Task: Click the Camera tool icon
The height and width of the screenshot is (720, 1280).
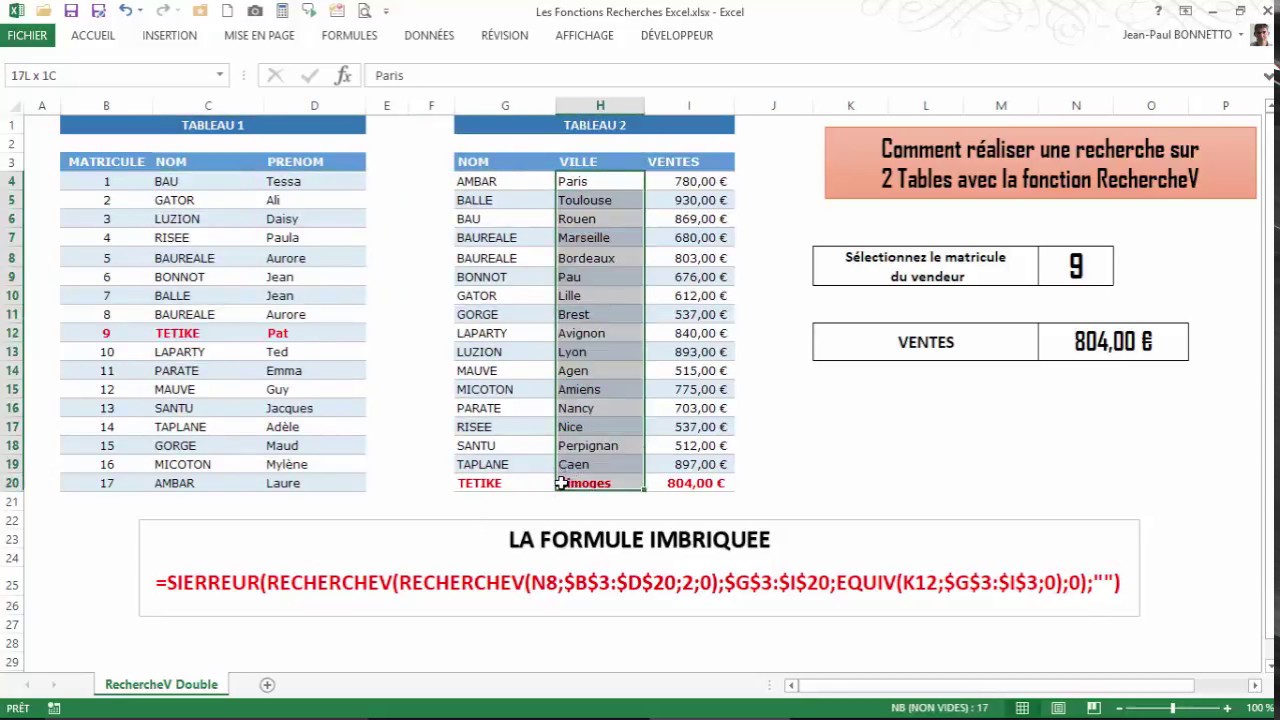Action: pyautogui.click(x=255, y=11)
